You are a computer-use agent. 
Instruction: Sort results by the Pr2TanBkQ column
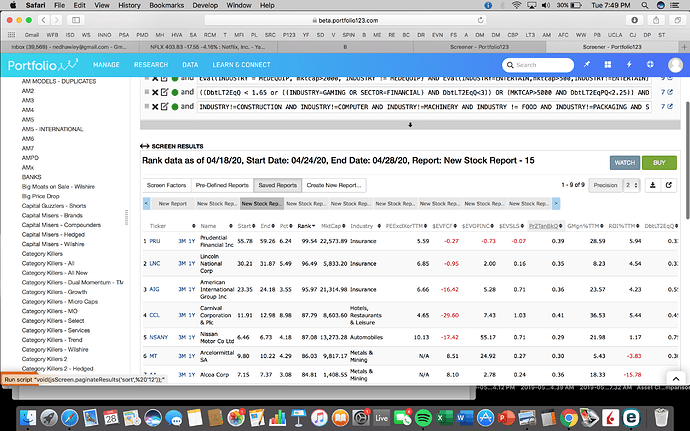point(546,226)
